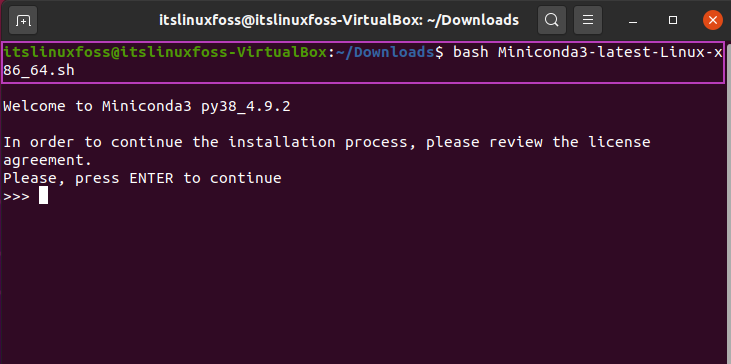Click the >>> input prompt symbol
This screenshot has height=364, width=731.
click(x=16, y=196)
